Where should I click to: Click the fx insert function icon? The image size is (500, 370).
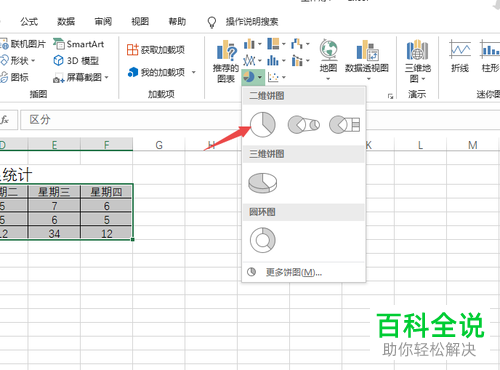[x=5, y=120]
